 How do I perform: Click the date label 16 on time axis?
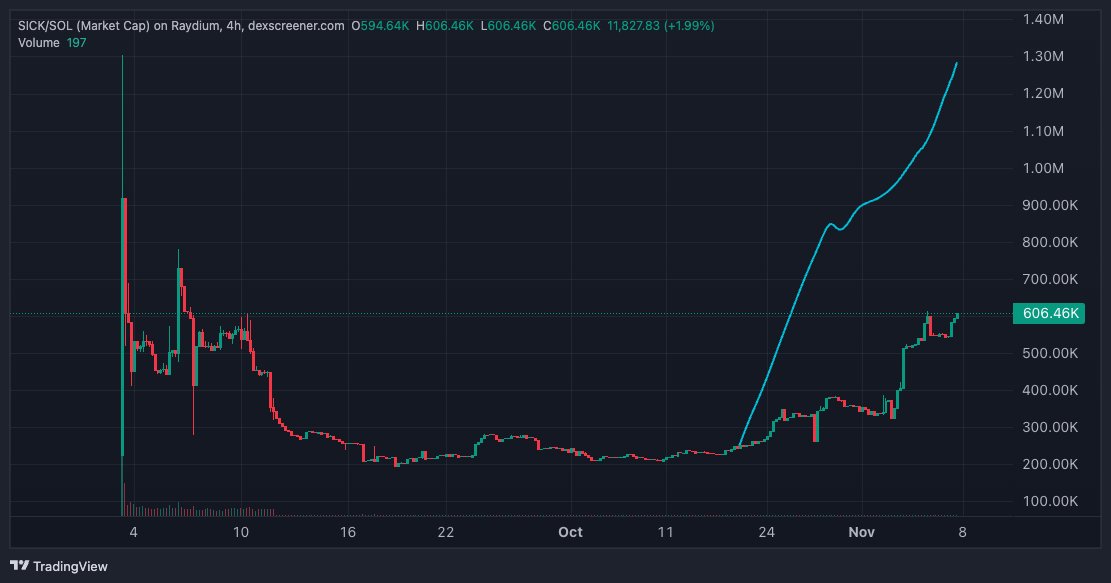point(347,532)
